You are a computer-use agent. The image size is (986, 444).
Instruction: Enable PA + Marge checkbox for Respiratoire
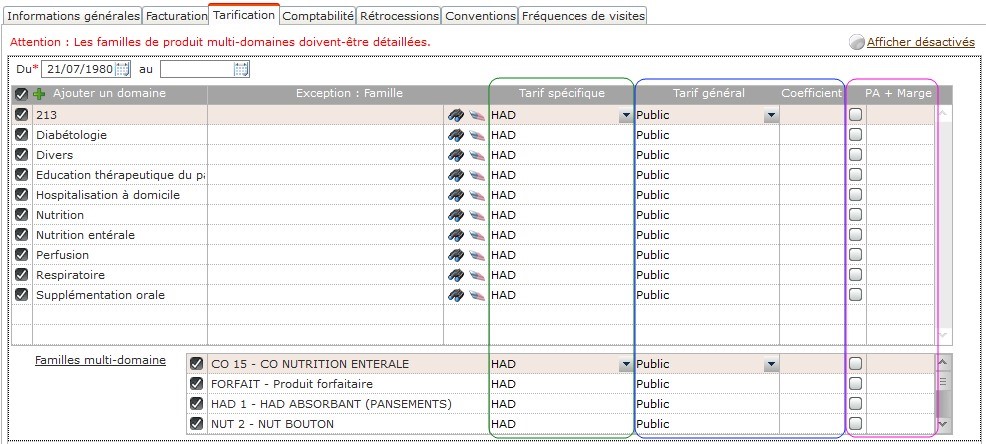(855, 275)
